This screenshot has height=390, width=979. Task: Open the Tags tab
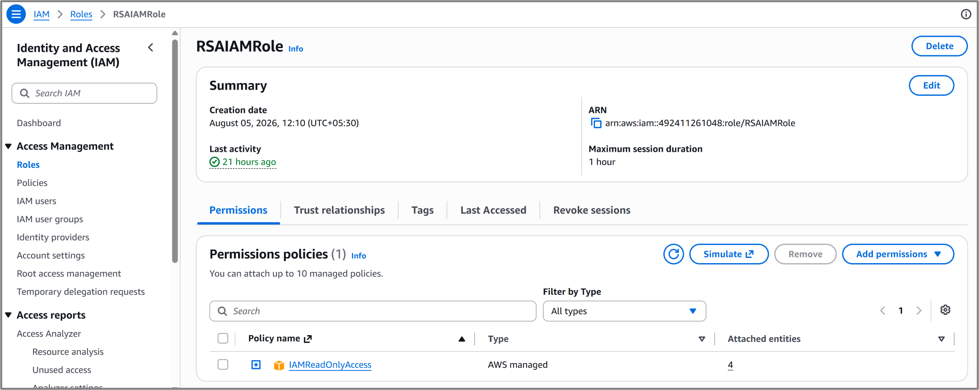423,210
